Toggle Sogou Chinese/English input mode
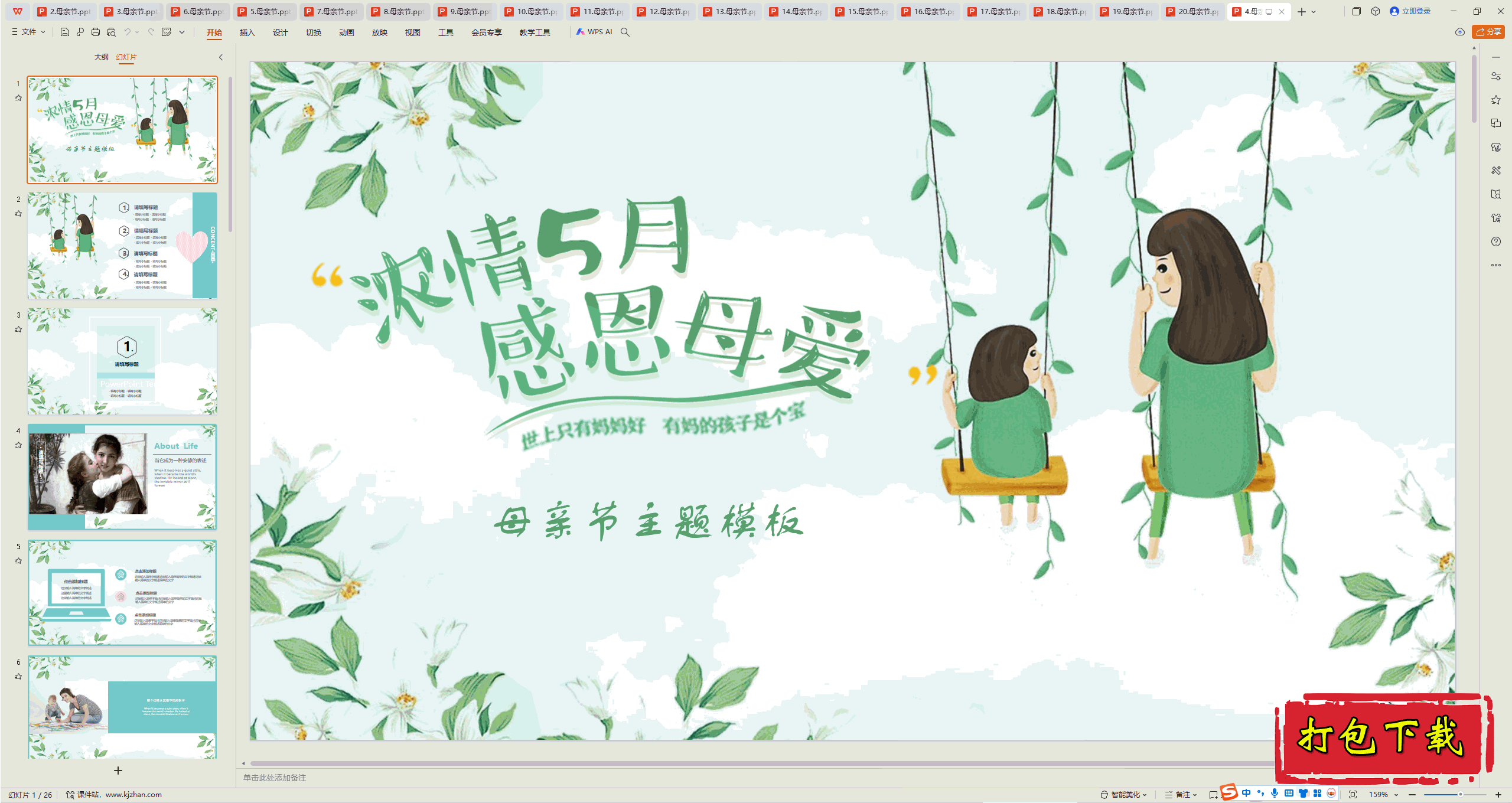The height and width of the screenshot is (803, 1512). point(1246,793)
